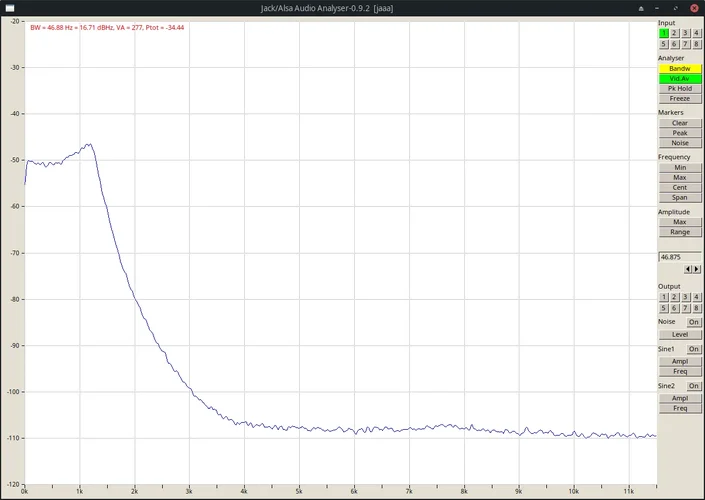
Task: Select Input channel 3
Action: [x=685, y=33]
